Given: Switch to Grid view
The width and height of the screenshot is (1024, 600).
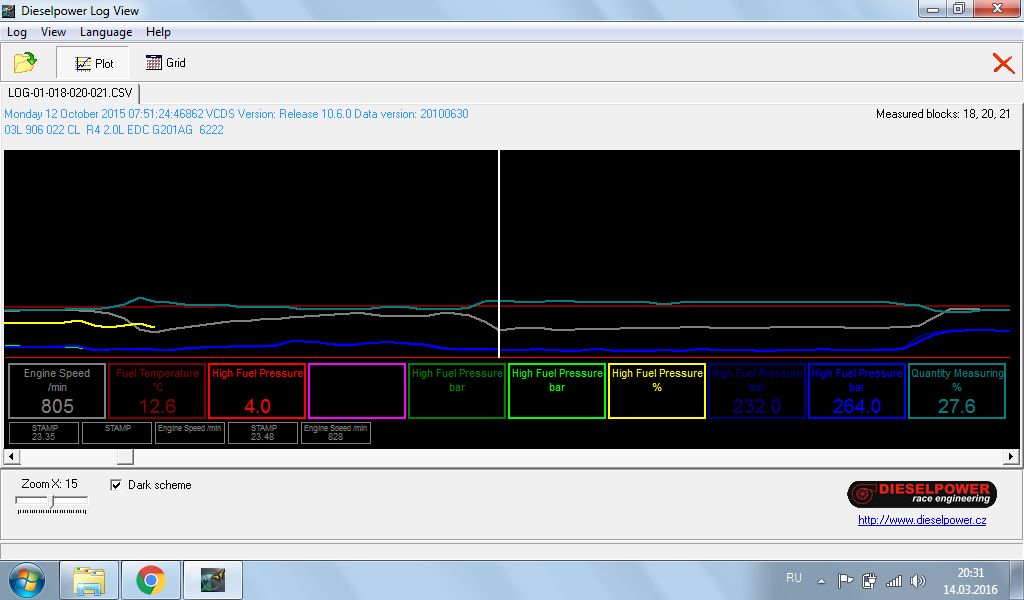Looking at the screenshot, I should point(166,63).
